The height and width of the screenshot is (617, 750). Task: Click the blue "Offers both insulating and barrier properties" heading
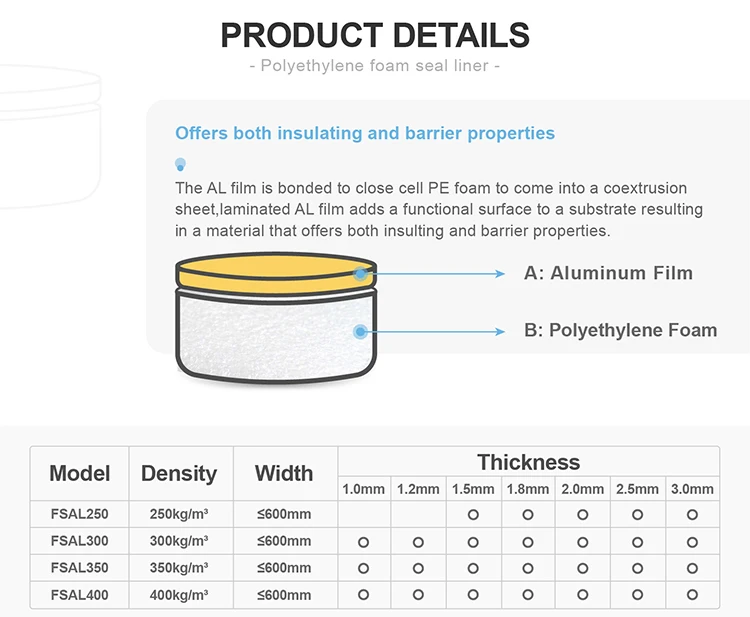[x=365, y=133]
